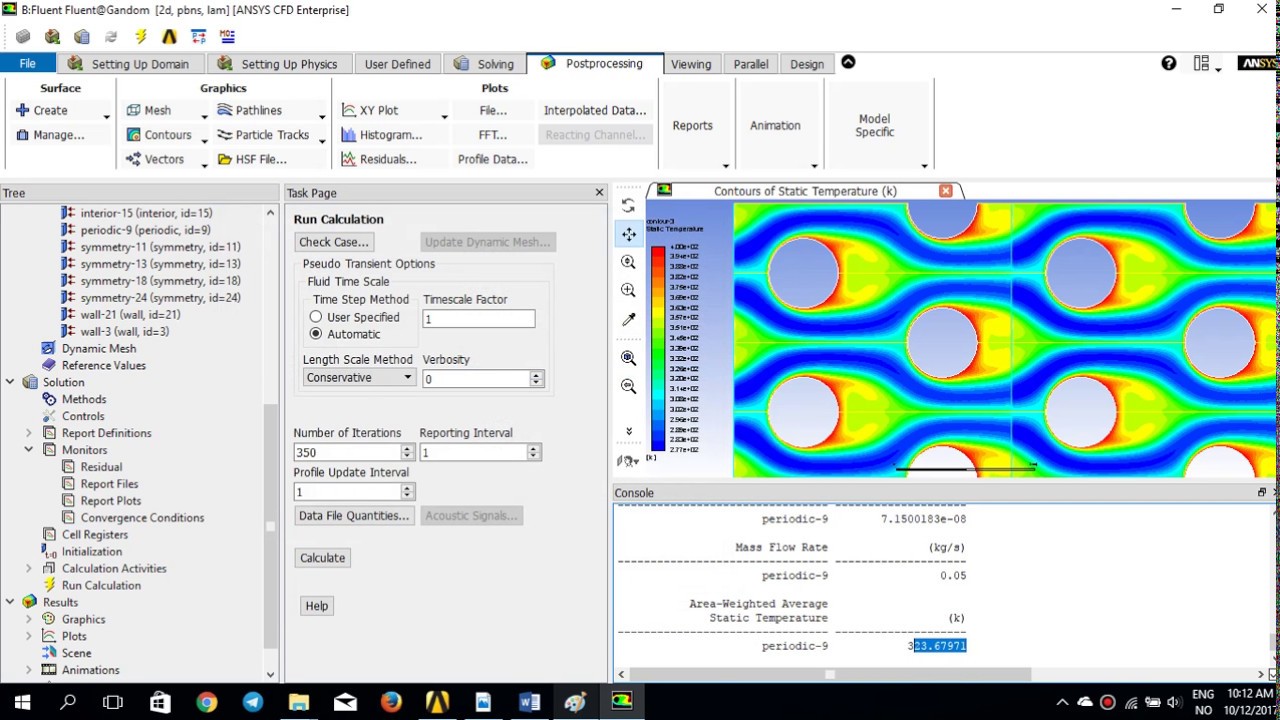Click the Rotate View tool in graphics toolbar

pos(628,205)
